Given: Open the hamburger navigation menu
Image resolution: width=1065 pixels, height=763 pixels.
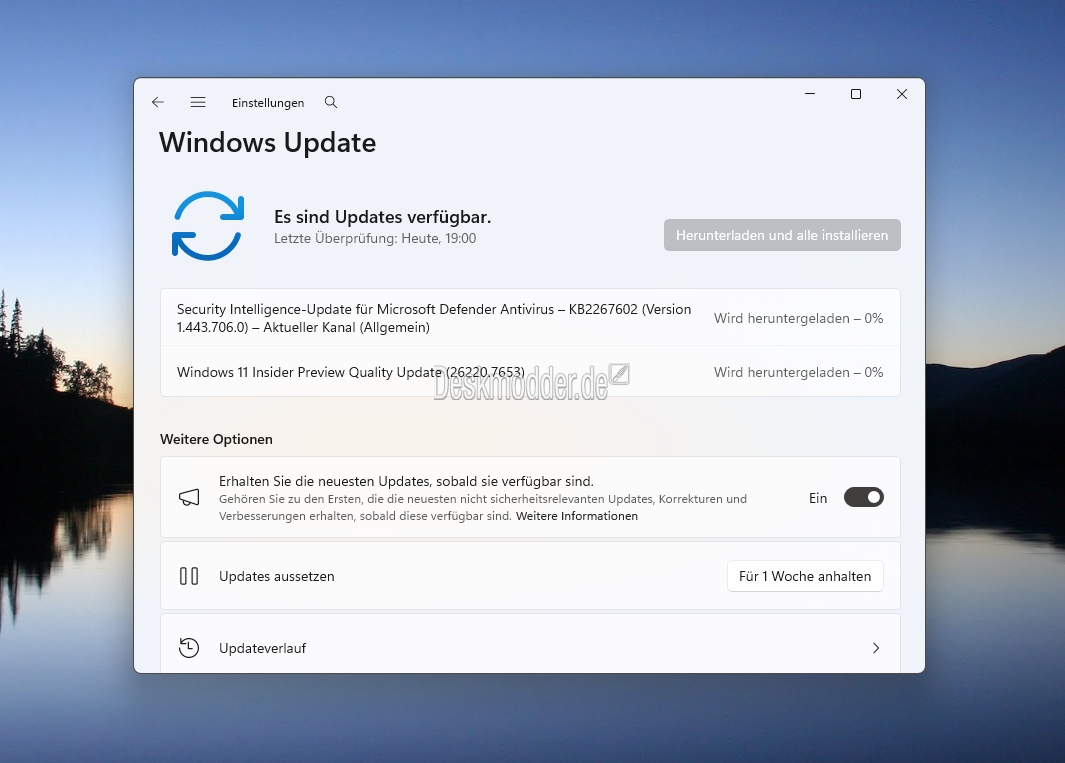Looking at the screenshot, I should pyautogui.click(x=198, y=102).
